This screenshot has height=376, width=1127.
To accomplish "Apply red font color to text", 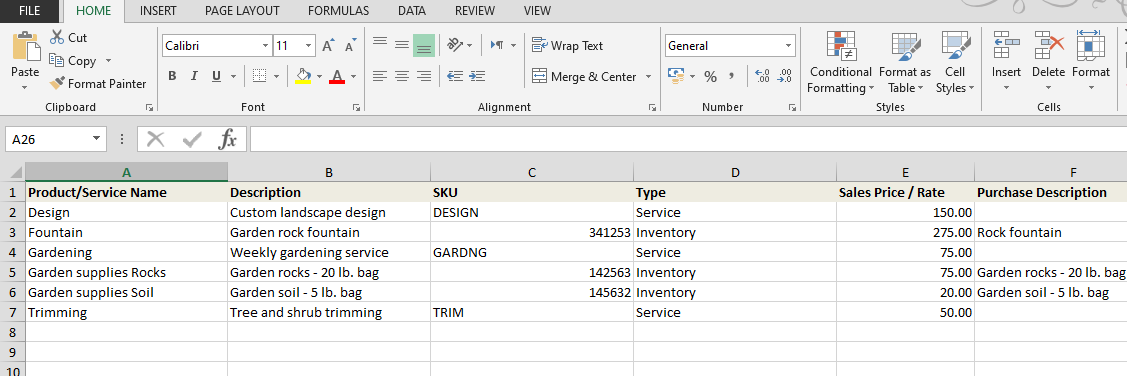I will 337,76.
